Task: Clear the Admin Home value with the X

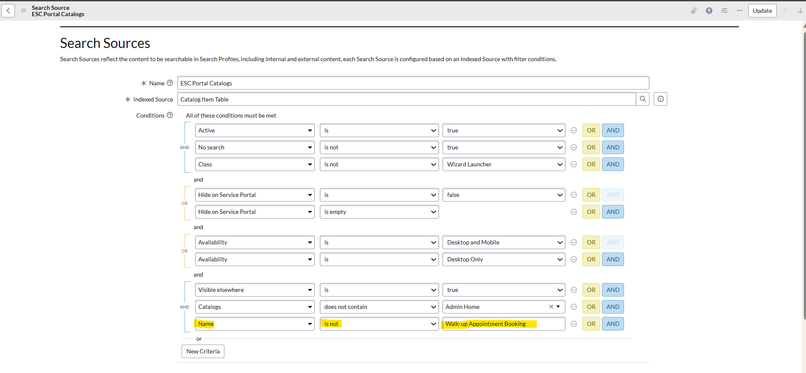Action: click(x=551, y=307)
